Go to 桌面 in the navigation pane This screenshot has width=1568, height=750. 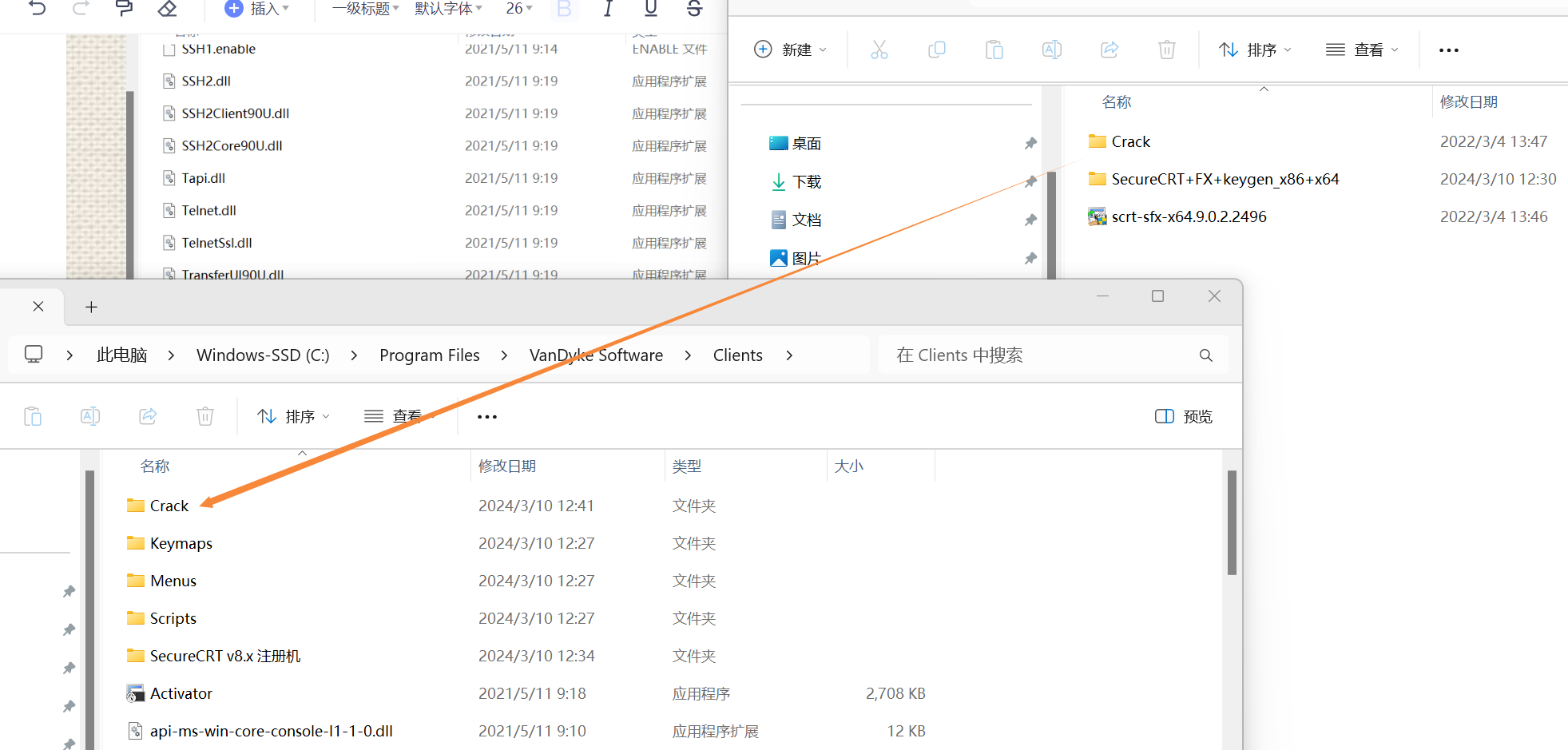(x=796, y=144)
